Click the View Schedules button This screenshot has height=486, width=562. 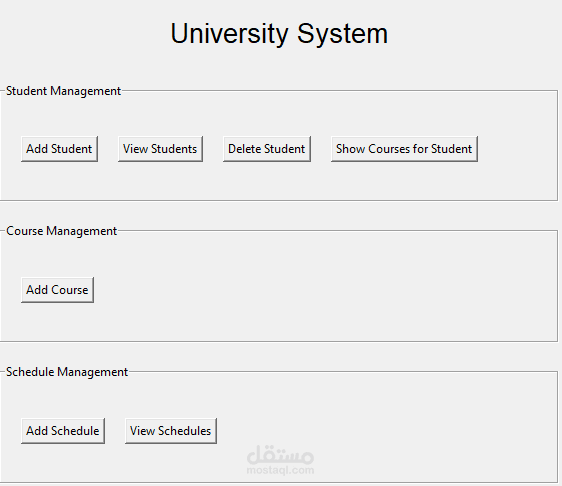click(x=171, y=431)
